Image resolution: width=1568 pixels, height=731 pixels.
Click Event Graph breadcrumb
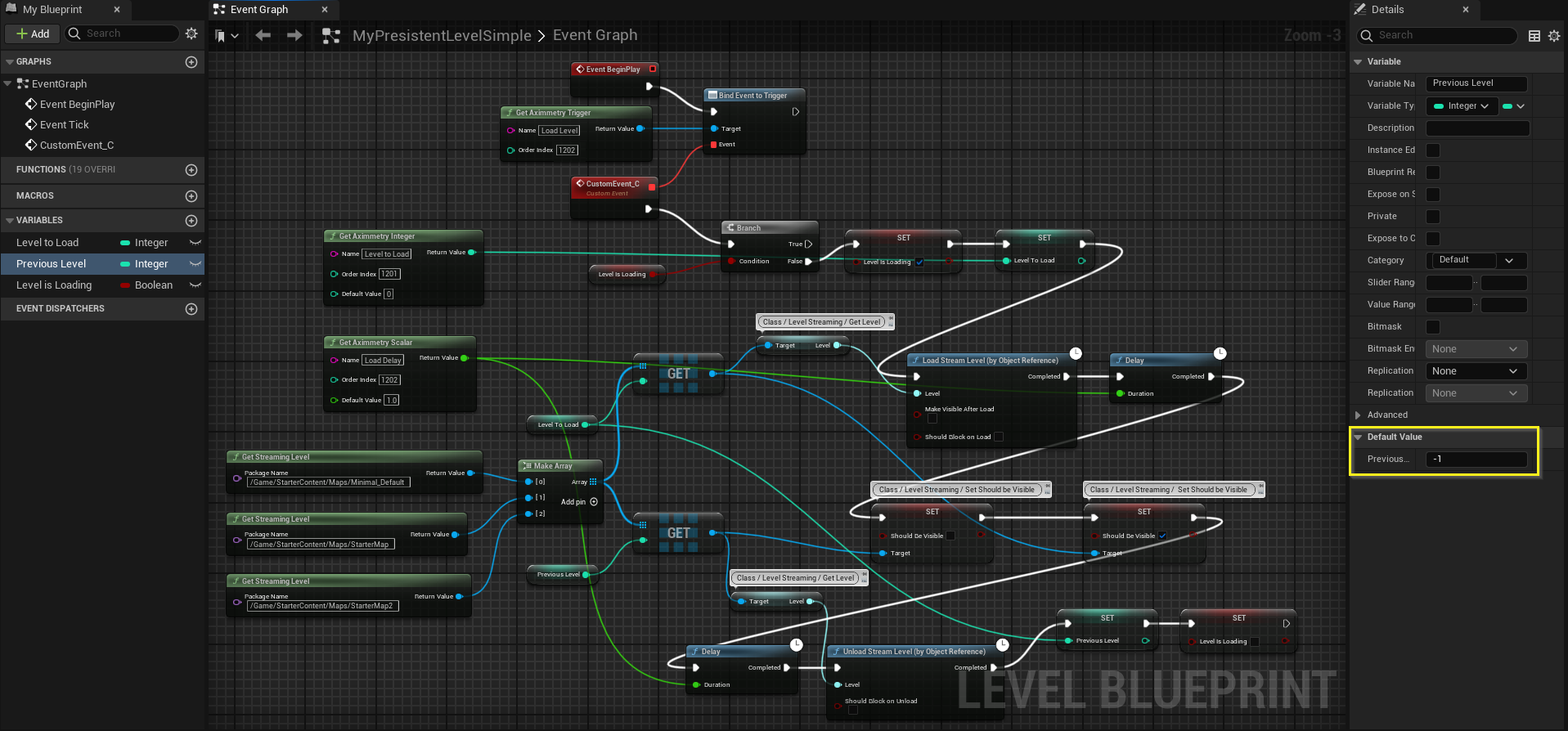[595, 35]
